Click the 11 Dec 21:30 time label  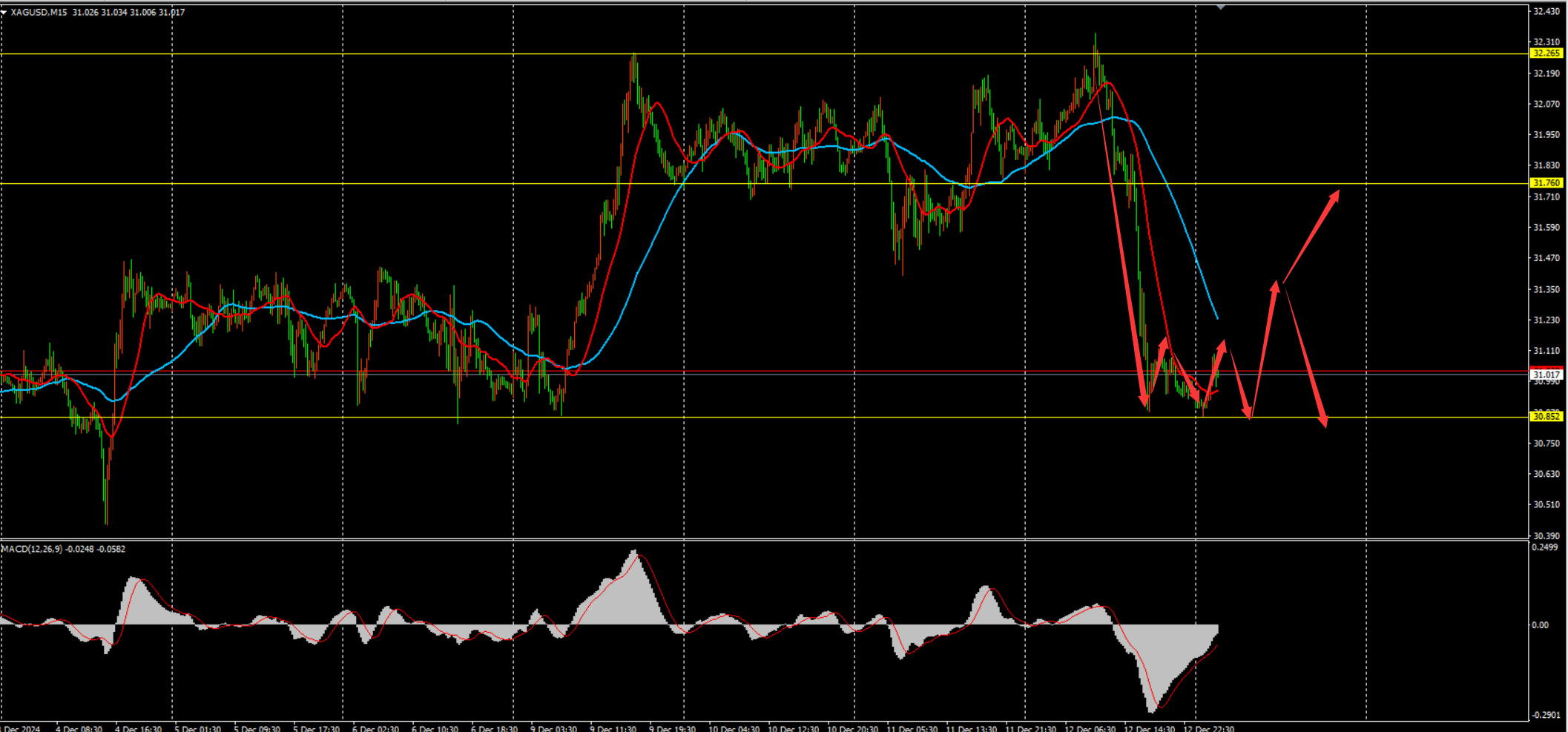[x=1030, y=728]
